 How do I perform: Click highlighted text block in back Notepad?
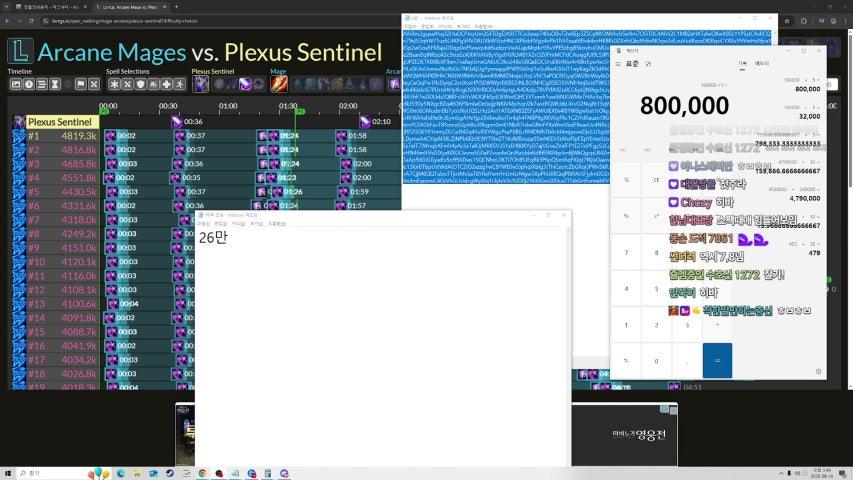[x=586, y=107]
